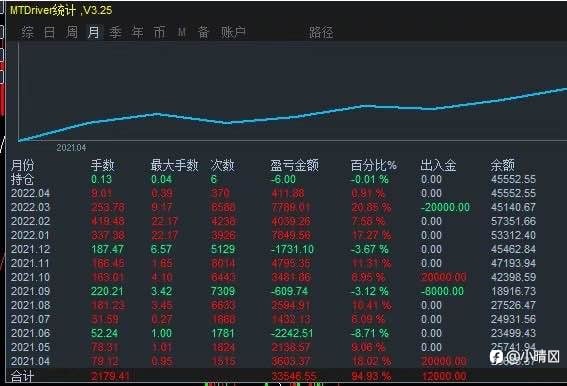Switch to the 季 quarterly tab
Viewport: 567px width, 386px height.
click(115, 33)
